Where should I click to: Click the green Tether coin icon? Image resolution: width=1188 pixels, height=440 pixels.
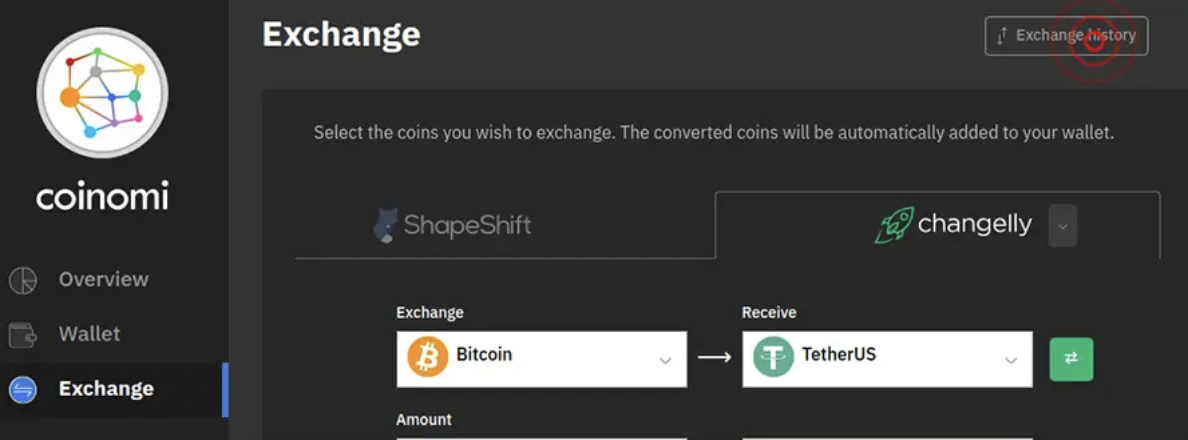point(773,358)
